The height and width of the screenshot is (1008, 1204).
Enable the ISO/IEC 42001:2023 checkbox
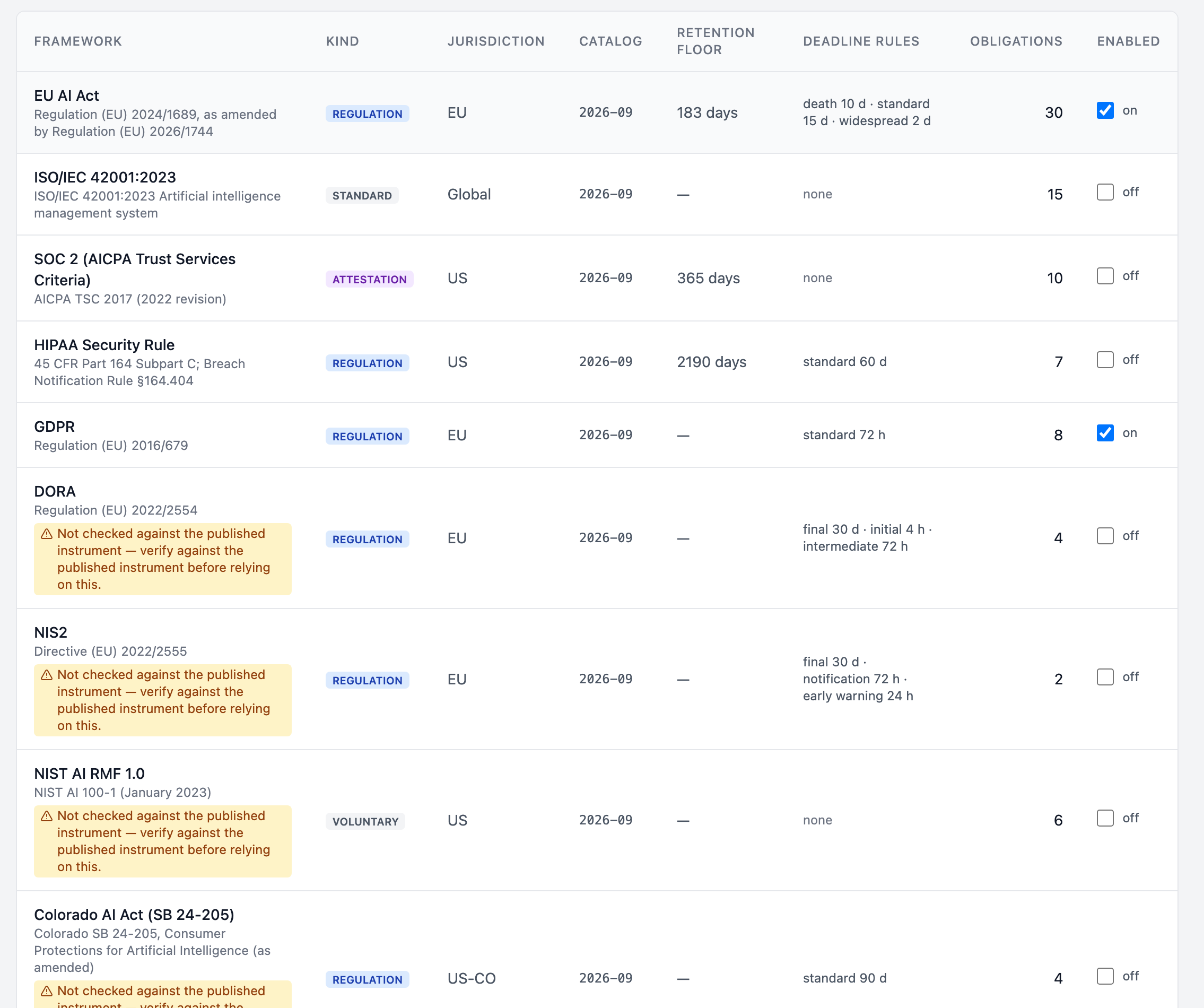point(1105,192)
